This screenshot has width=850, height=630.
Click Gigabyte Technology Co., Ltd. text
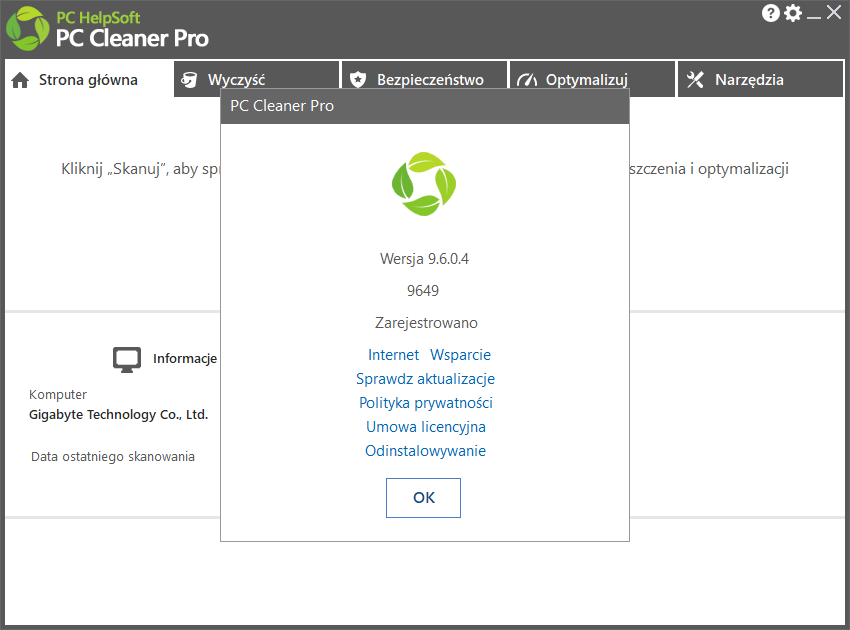click(119, 415)
